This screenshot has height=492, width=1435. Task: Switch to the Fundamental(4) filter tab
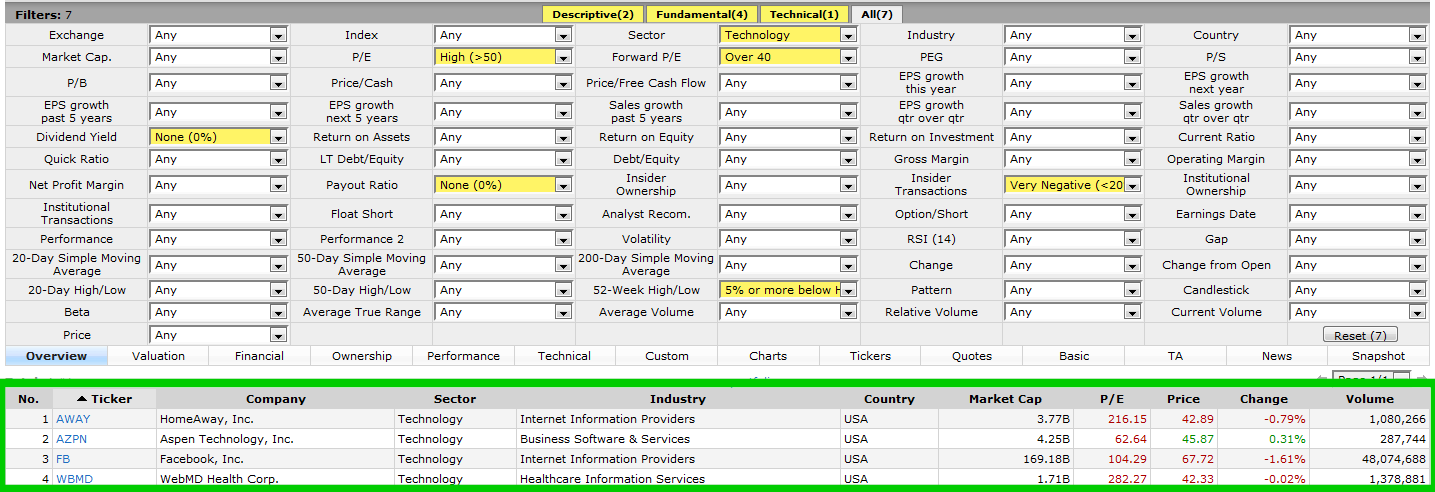[702, 14]
